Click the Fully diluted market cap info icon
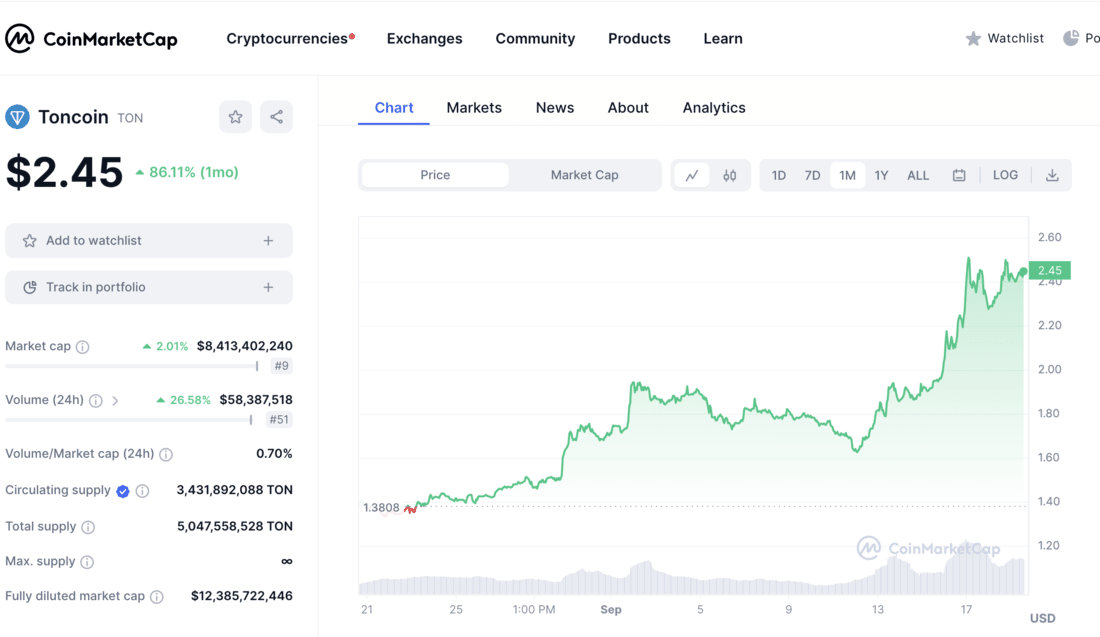 point(157,597)
